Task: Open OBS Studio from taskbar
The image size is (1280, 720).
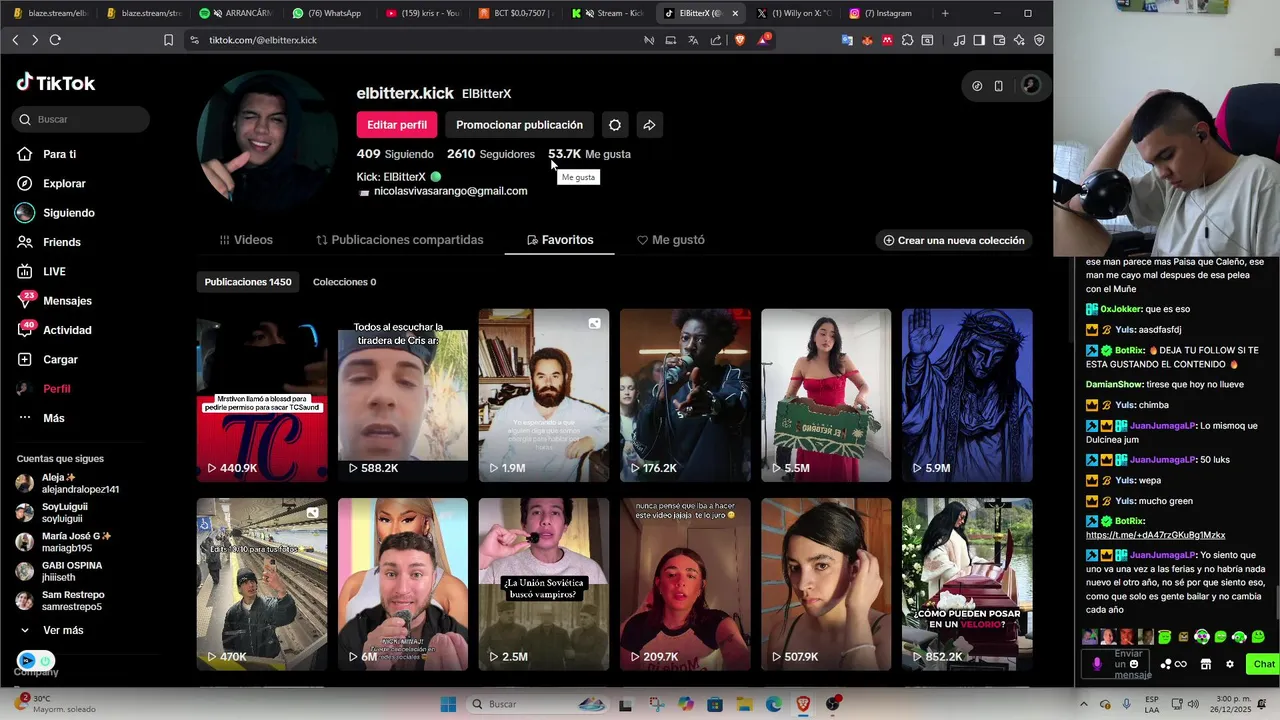Action: pos(833,704)
